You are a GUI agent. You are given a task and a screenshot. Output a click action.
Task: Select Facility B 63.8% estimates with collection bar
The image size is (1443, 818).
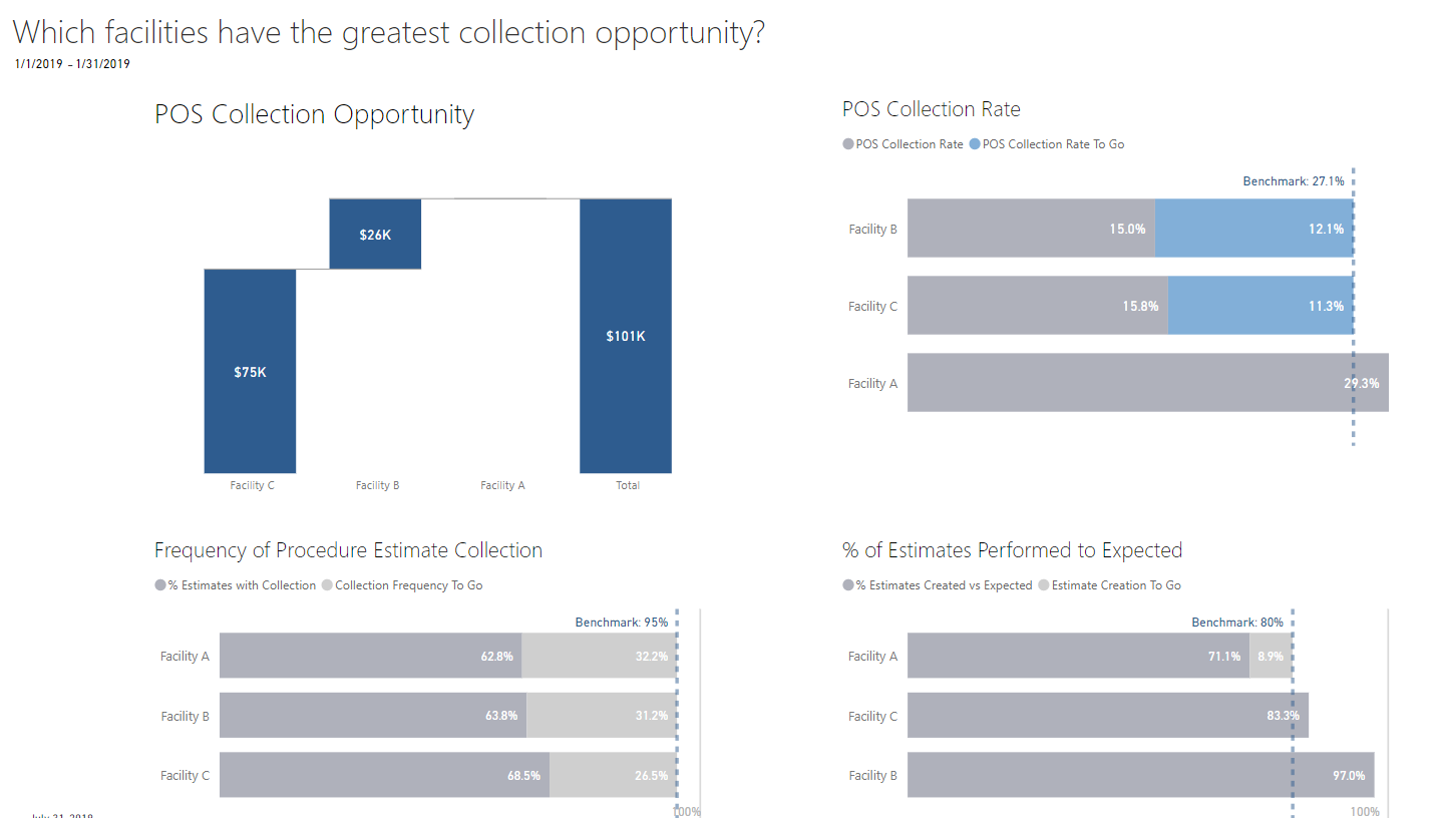(x=373, y=715)
